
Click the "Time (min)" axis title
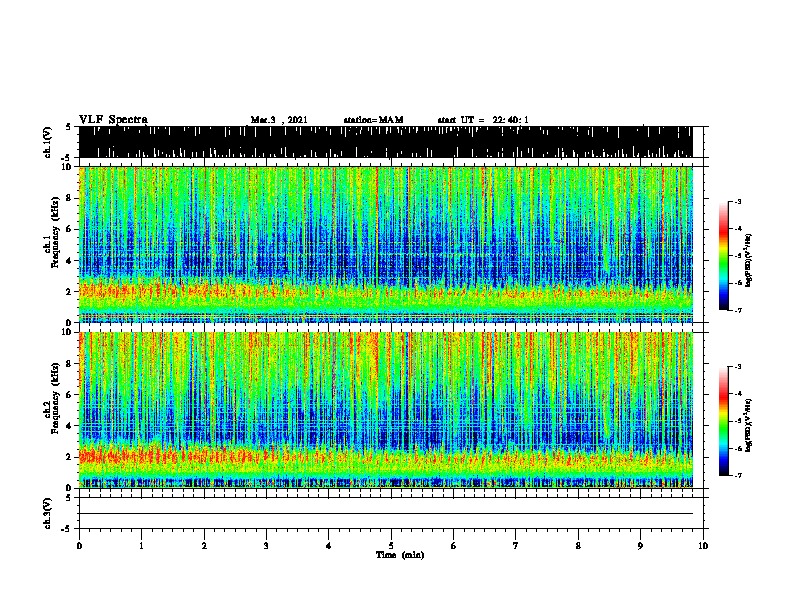click(400, 555)
